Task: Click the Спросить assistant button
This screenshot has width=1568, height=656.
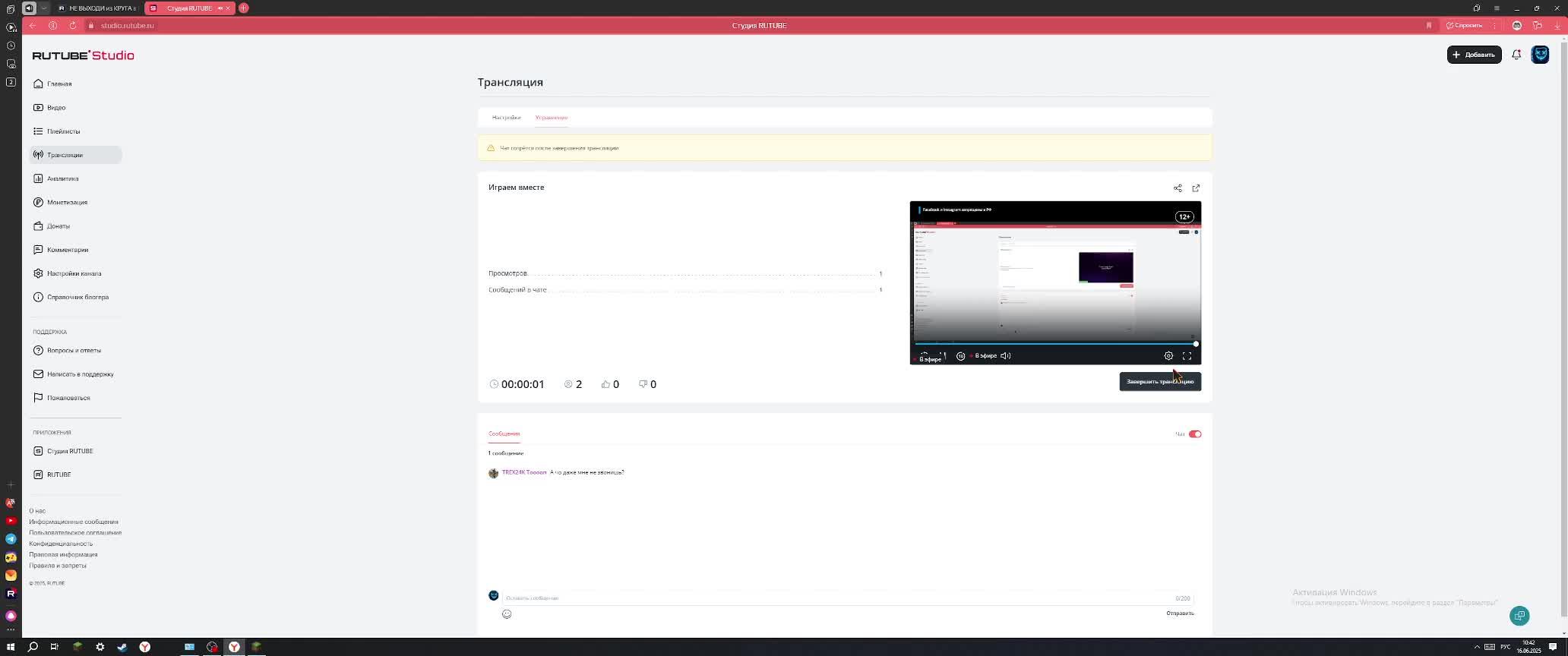Action: [x=1464, y=25]
